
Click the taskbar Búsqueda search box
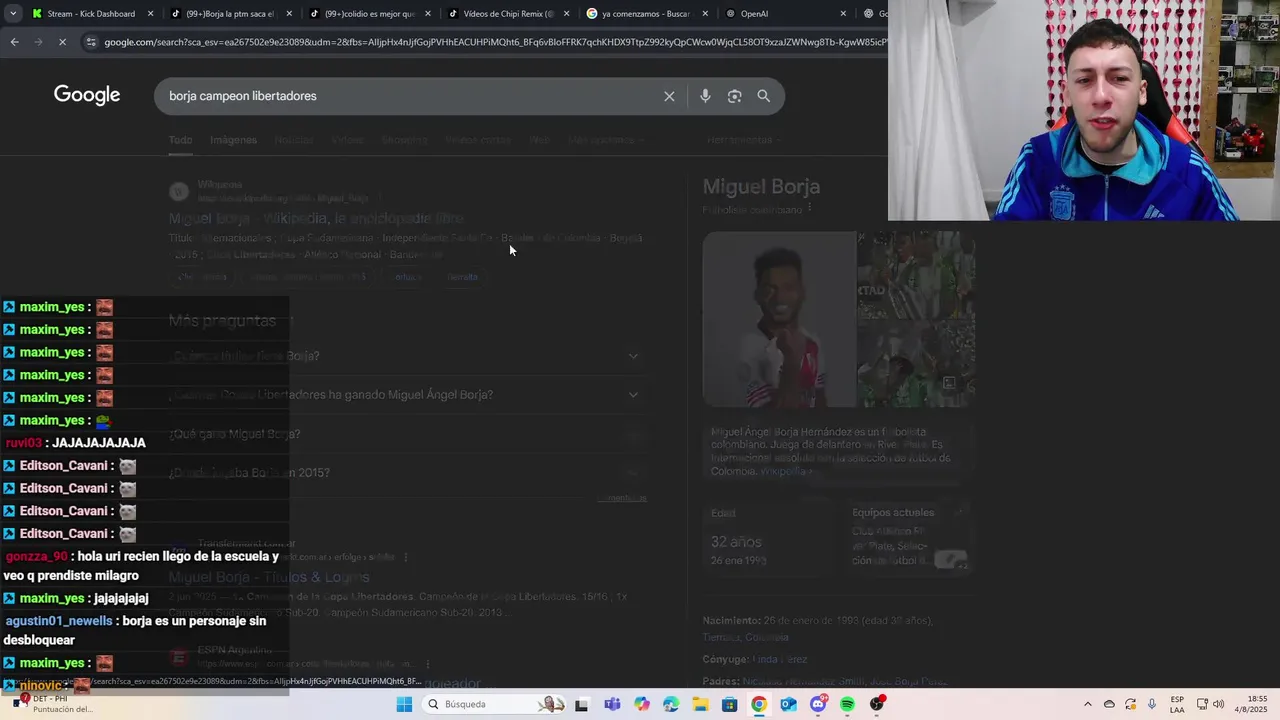[493, 704]
